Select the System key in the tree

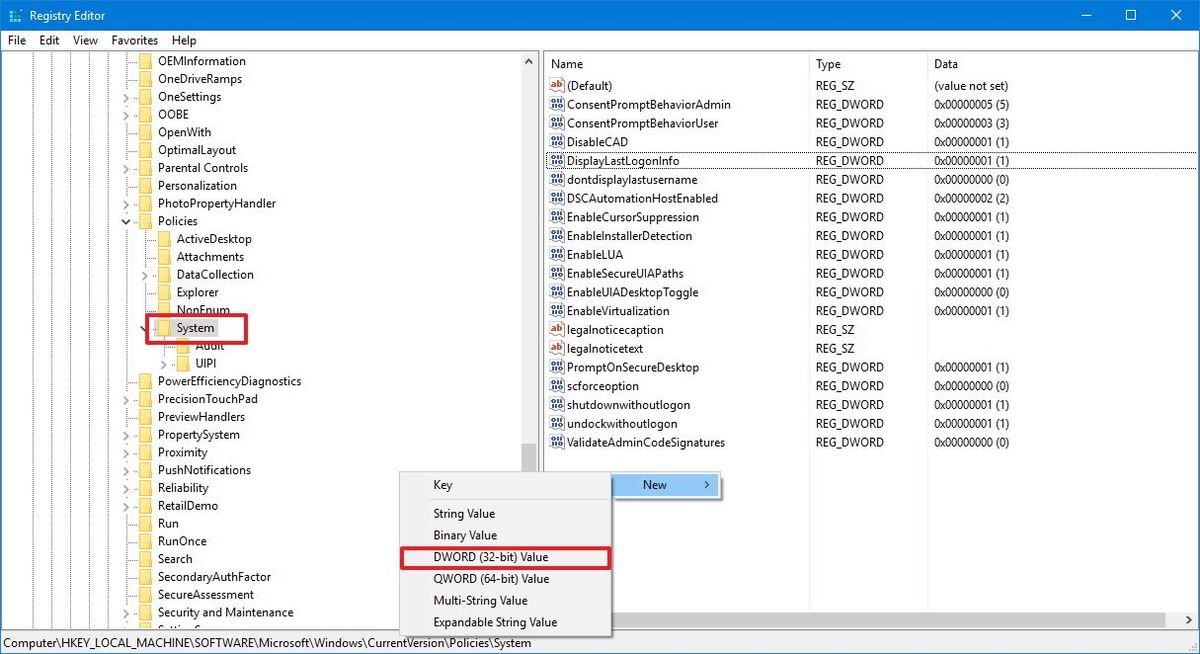pyautogui.click(x=196, y=327)
